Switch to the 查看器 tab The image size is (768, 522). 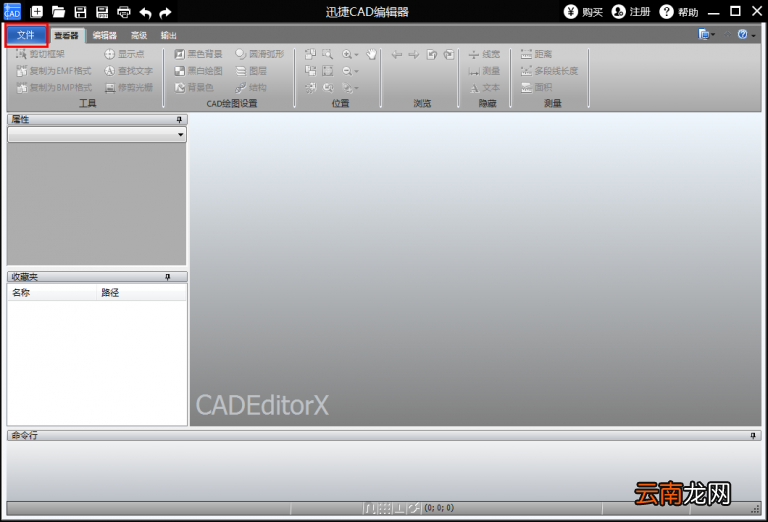(x=67, y=35)
